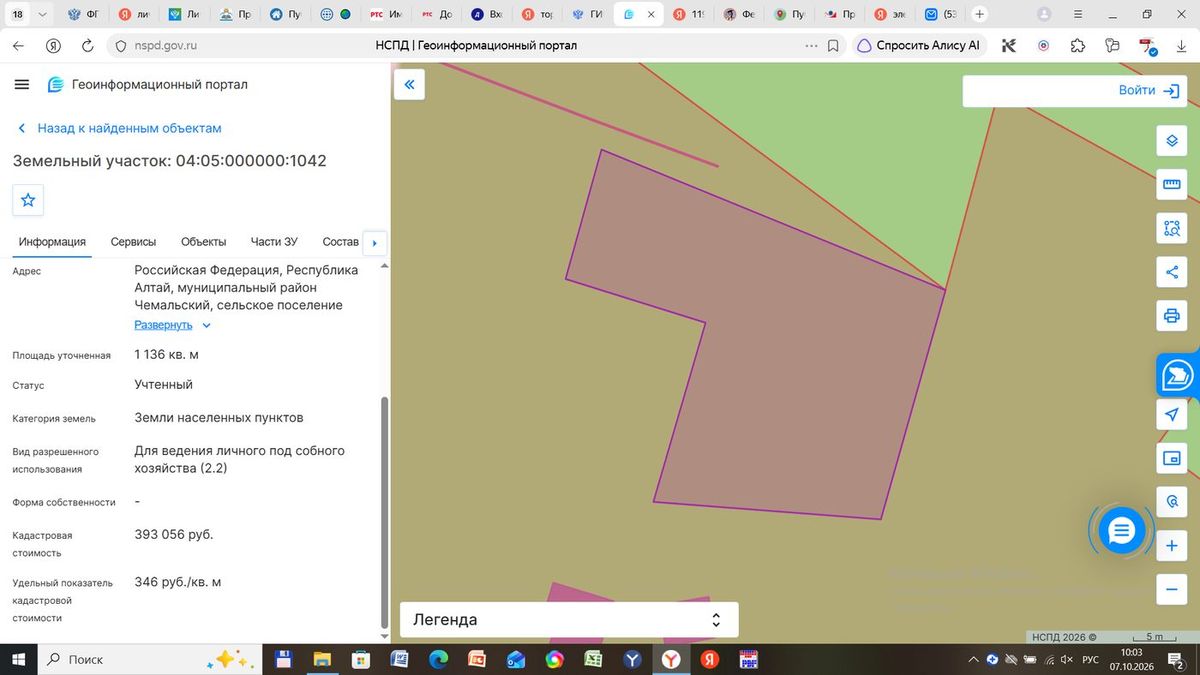Open the hamburger main menu
The width and height of the screenshot is (1200, 675).
22,85
